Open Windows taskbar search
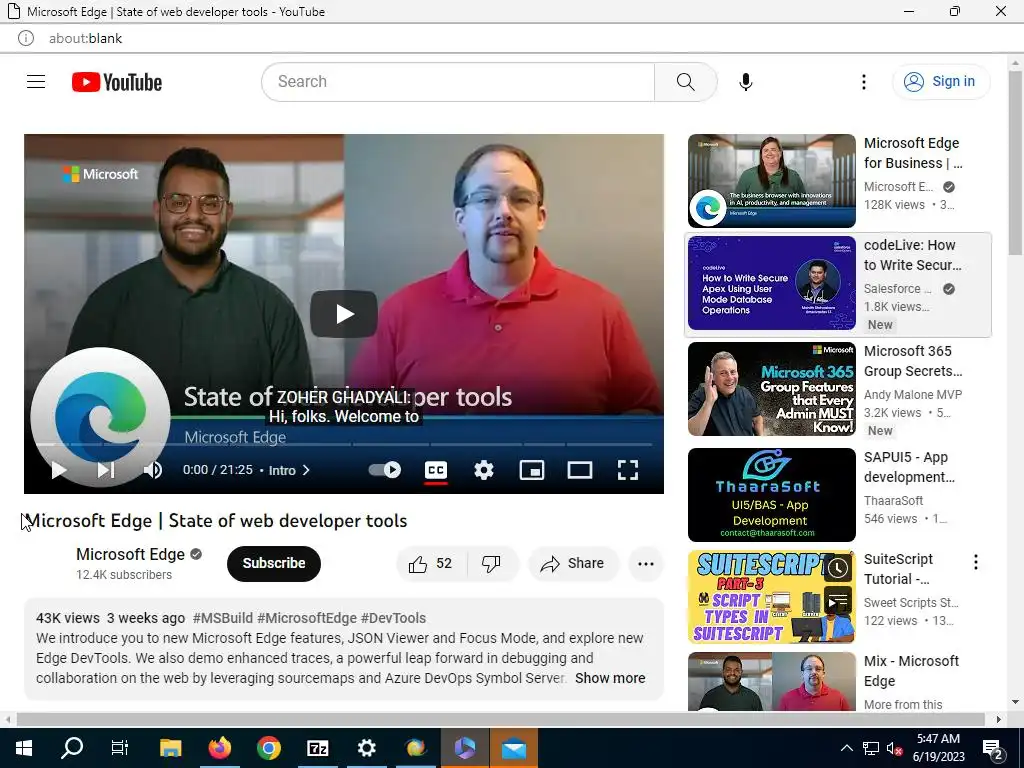 (72, 748)
